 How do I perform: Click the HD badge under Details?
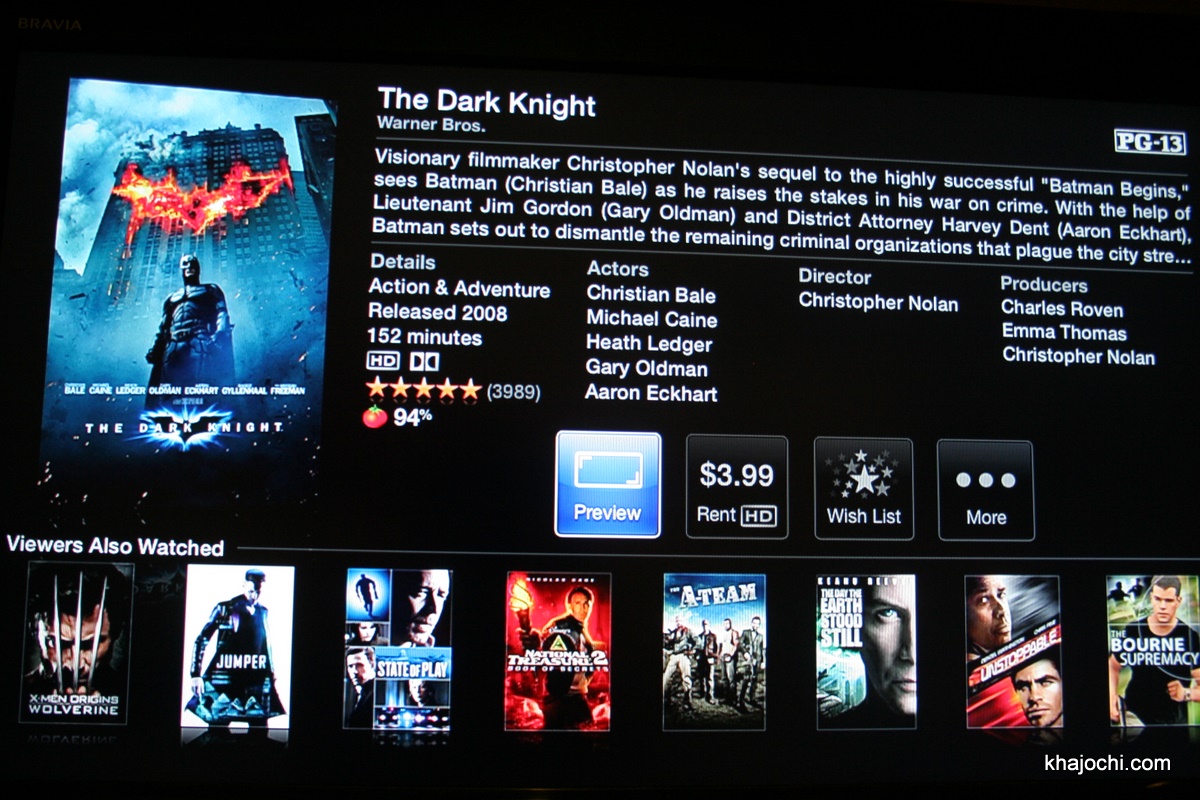pos(383,362)
